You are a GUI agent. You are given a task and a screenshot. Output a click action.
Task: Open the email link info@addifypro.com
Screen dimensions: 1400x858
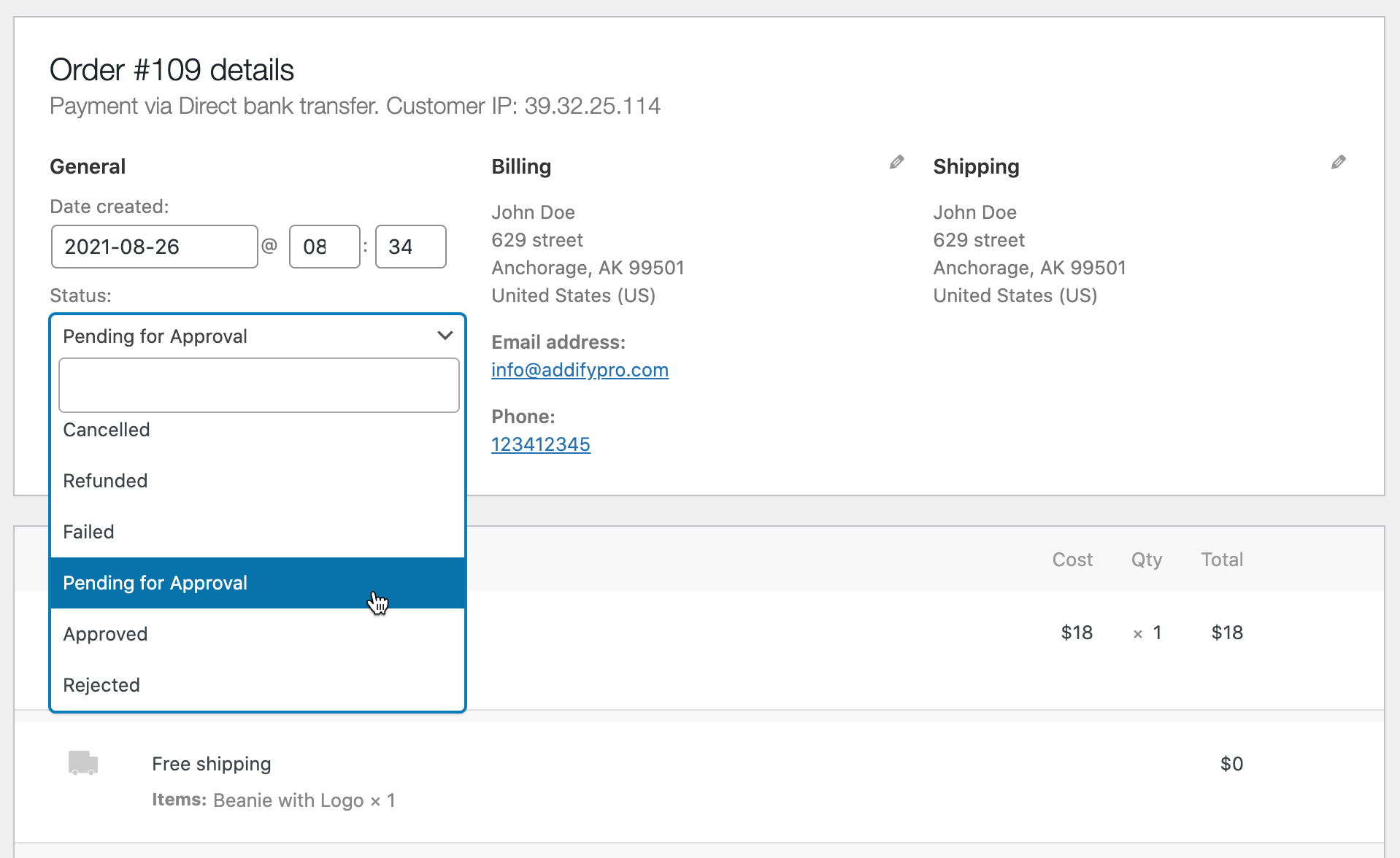[580, 370]
